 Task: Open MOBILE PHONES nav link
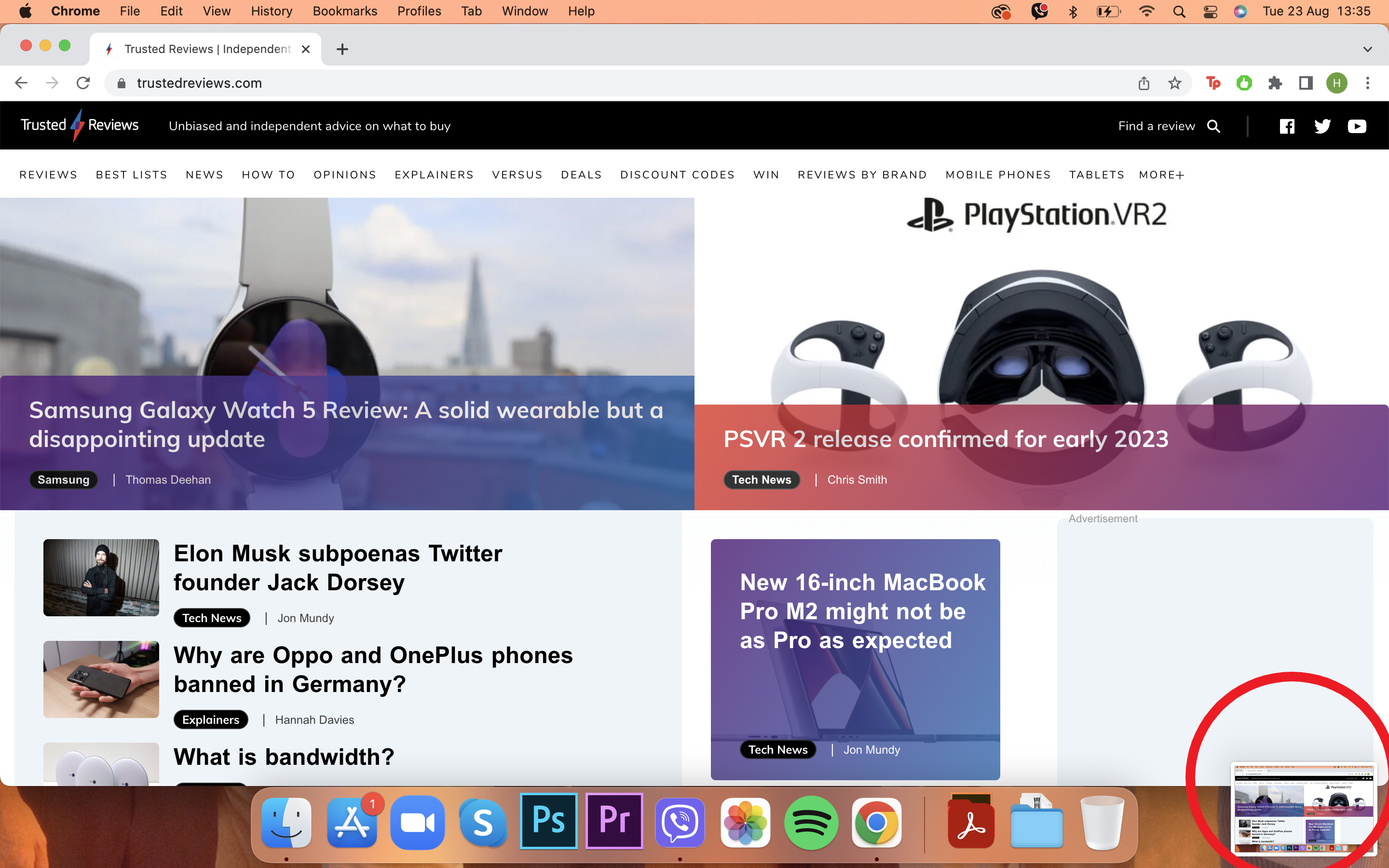click(x=998, y=175)
